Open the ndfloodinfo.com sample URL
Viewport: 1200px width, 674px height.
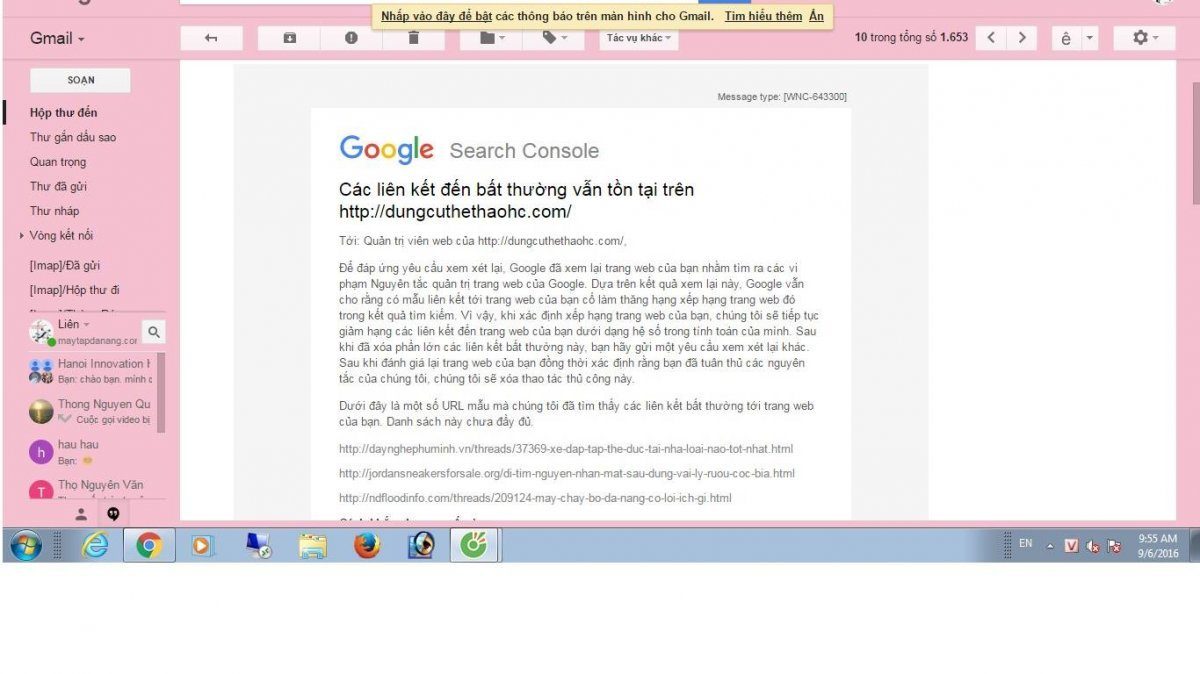[x=535, y=498]
